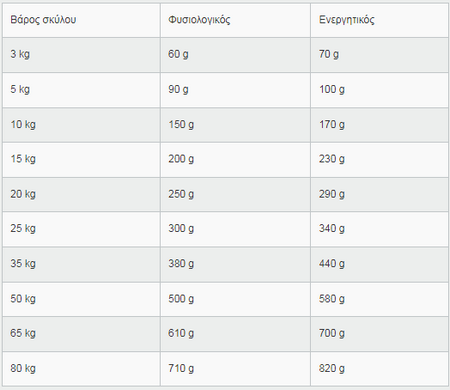450x390 pixels.
Task: Select the '25 kg' weight cell
Action: click(x=81, y=229)
